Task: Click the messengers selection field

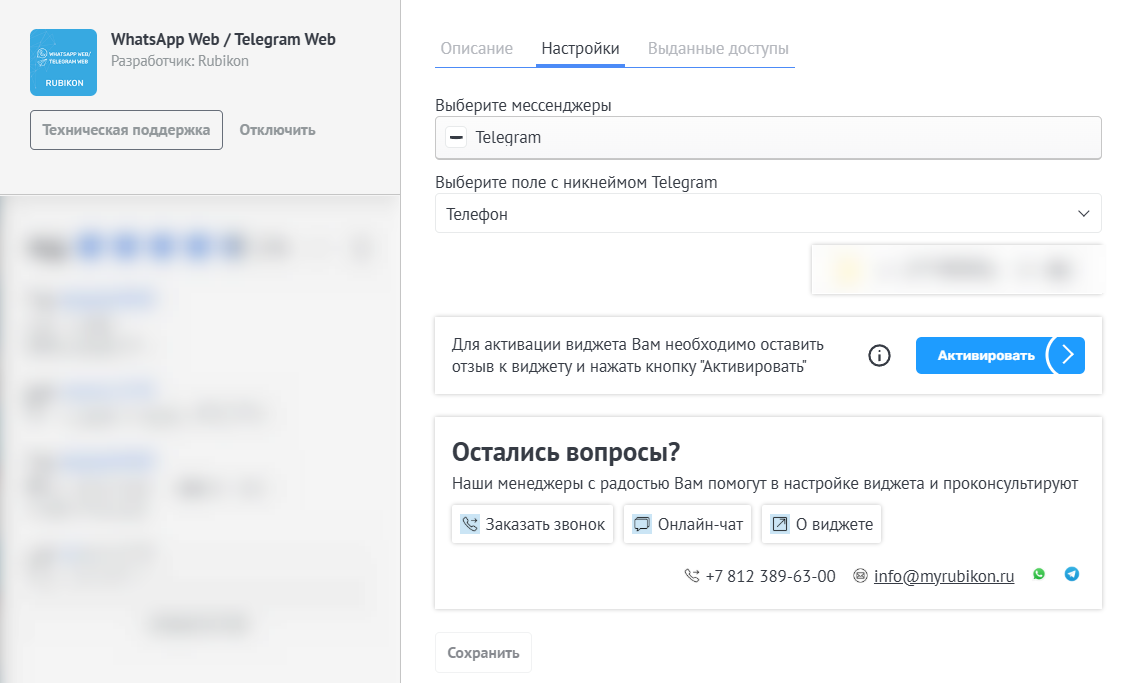Action: [768, 137]
